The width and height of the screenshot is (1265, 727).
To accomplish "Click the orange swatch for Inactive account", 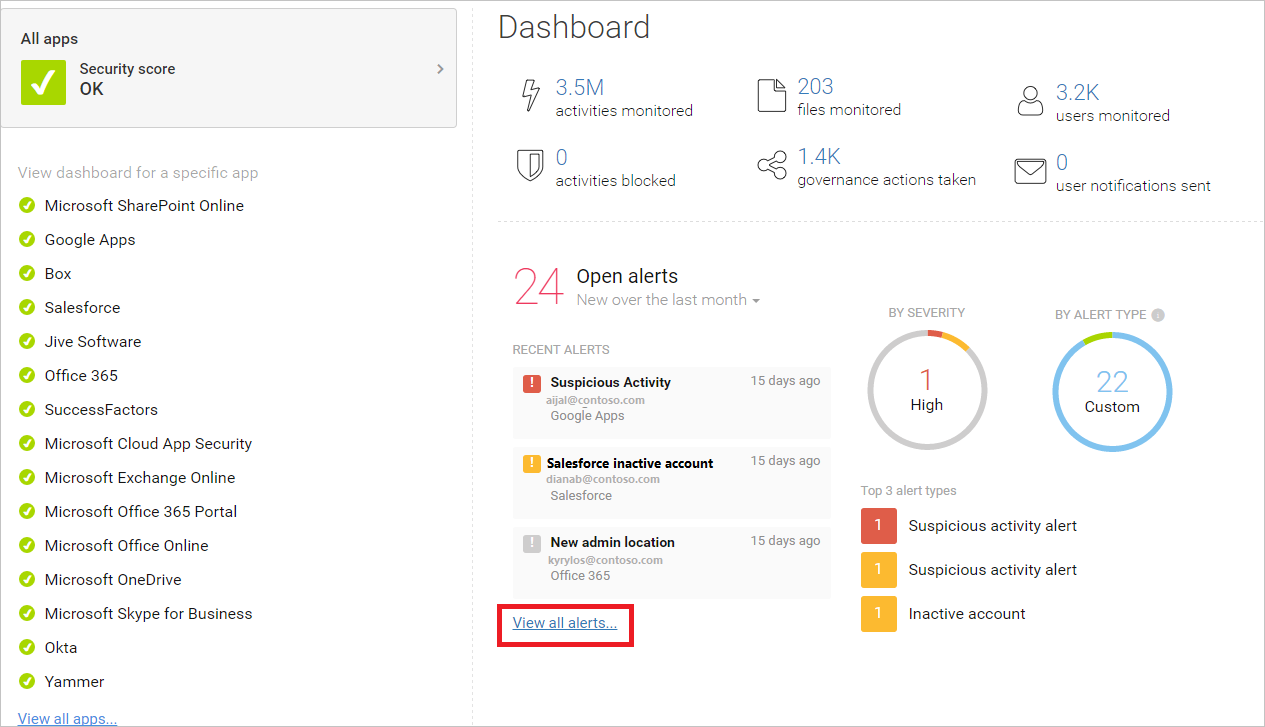I will 879,614.
